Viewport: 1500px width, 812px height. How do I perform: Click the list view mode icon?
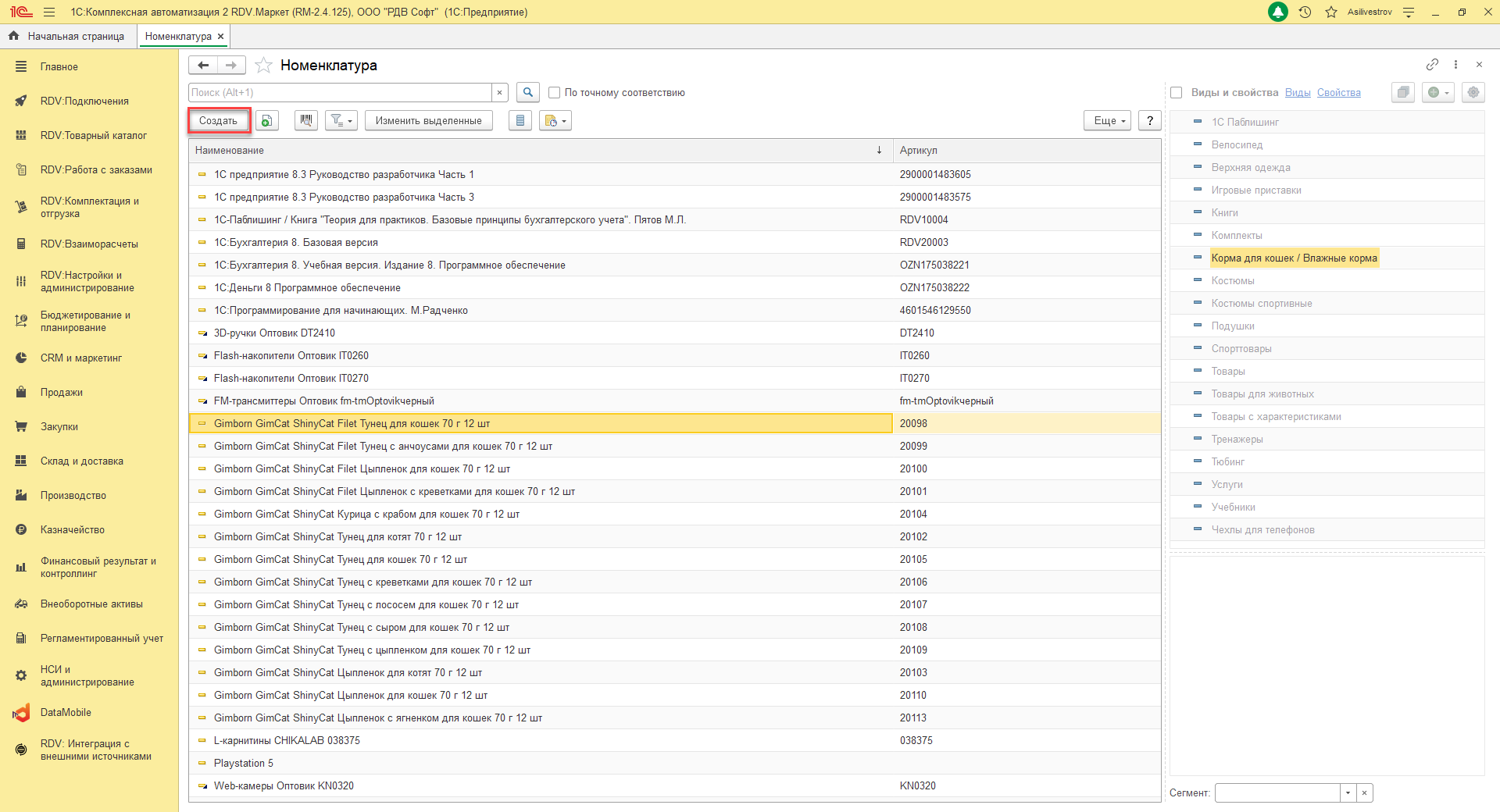click(520, 120)
